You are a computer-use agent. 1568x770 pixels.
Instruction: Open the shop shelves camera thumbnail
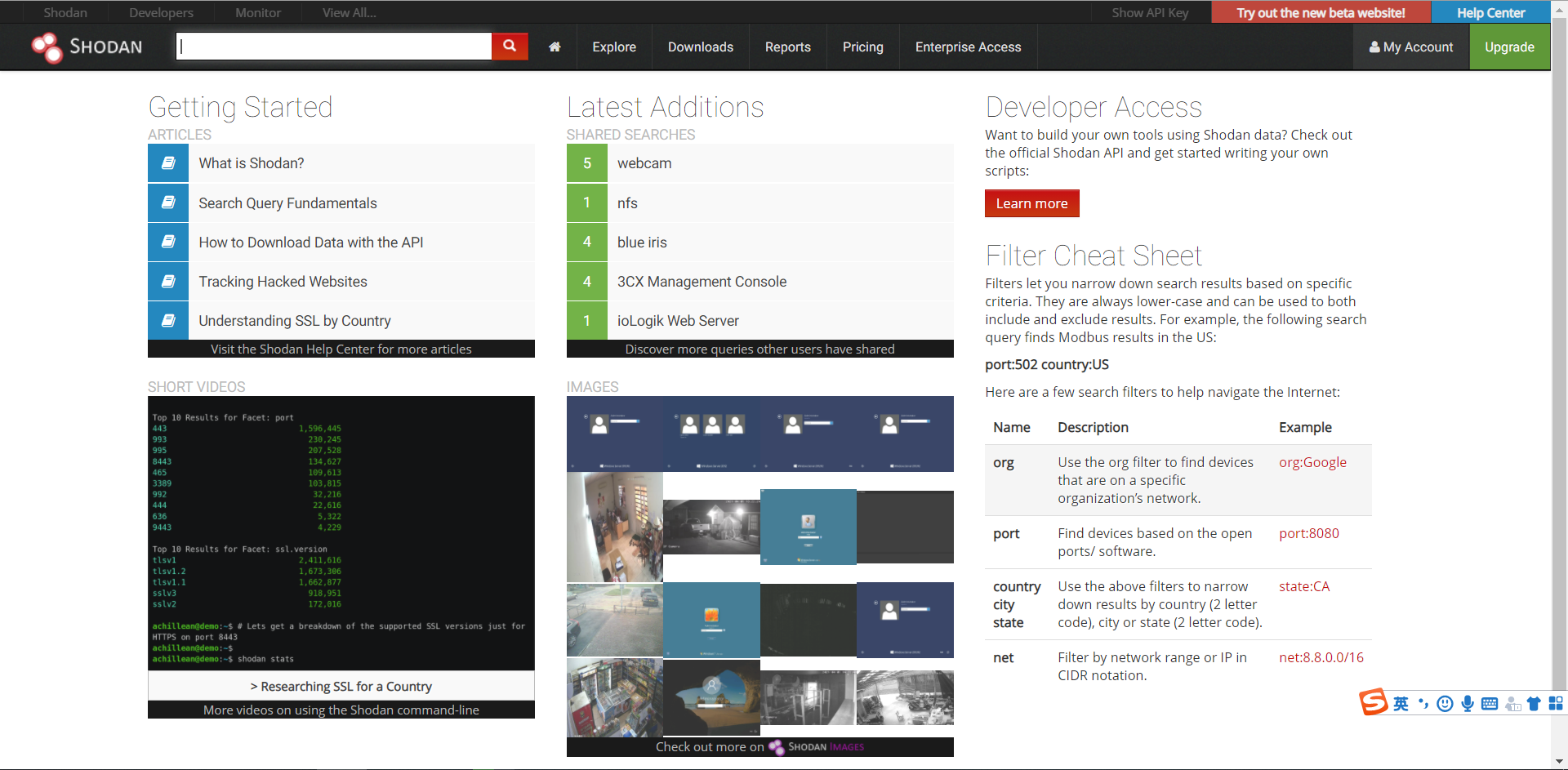point(615,698)
